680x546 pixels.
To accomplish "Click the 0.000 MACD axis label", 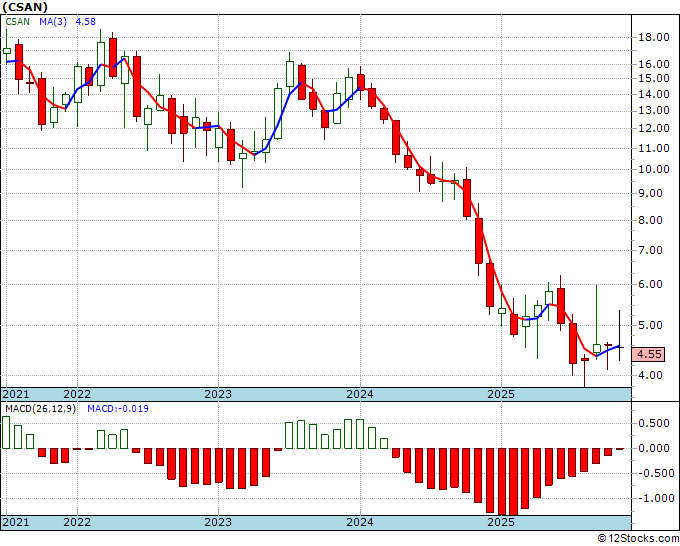I will (654, 448).
